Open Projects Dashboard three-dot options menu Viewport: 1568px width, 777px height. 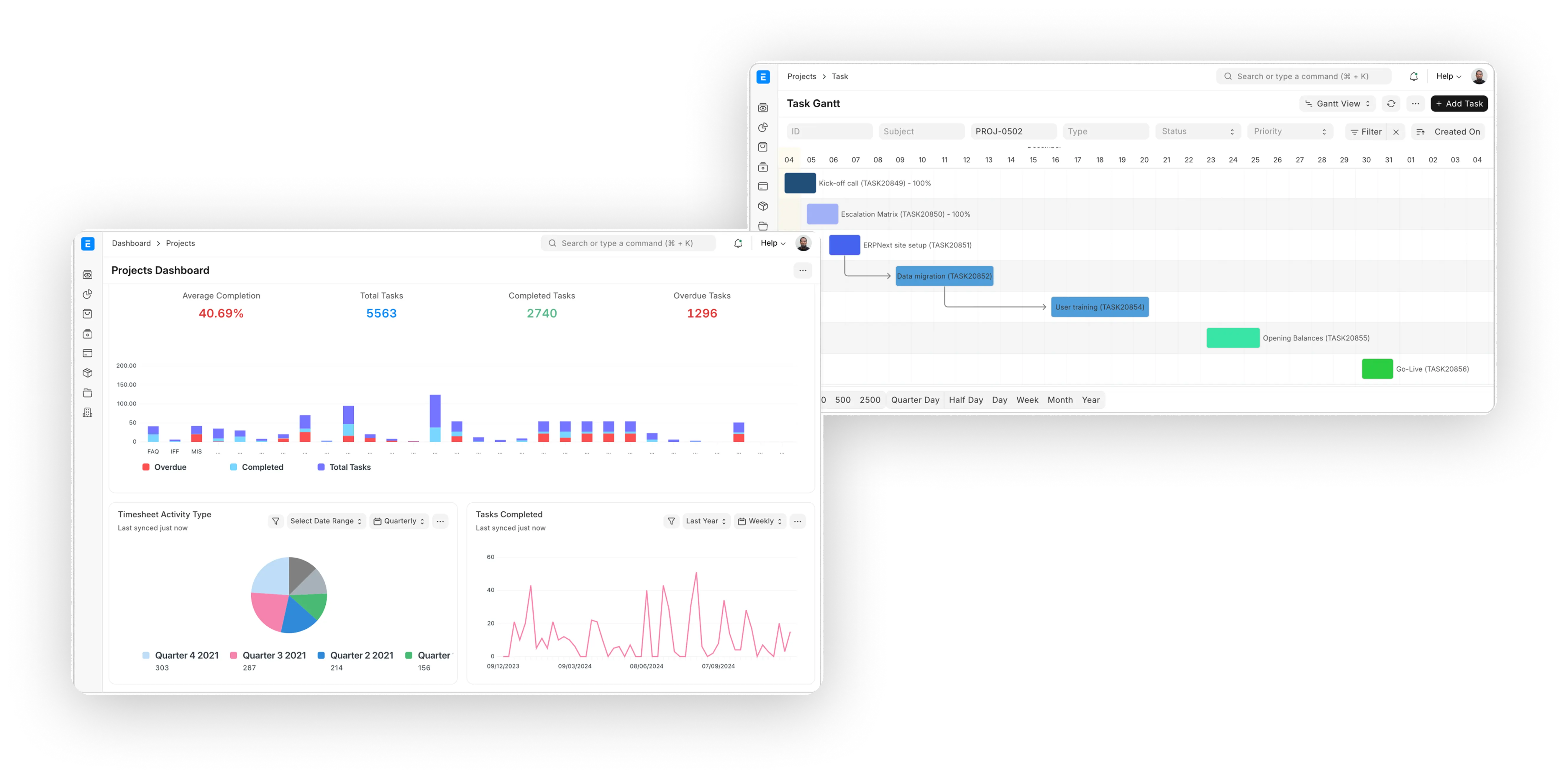coord(802,271)
